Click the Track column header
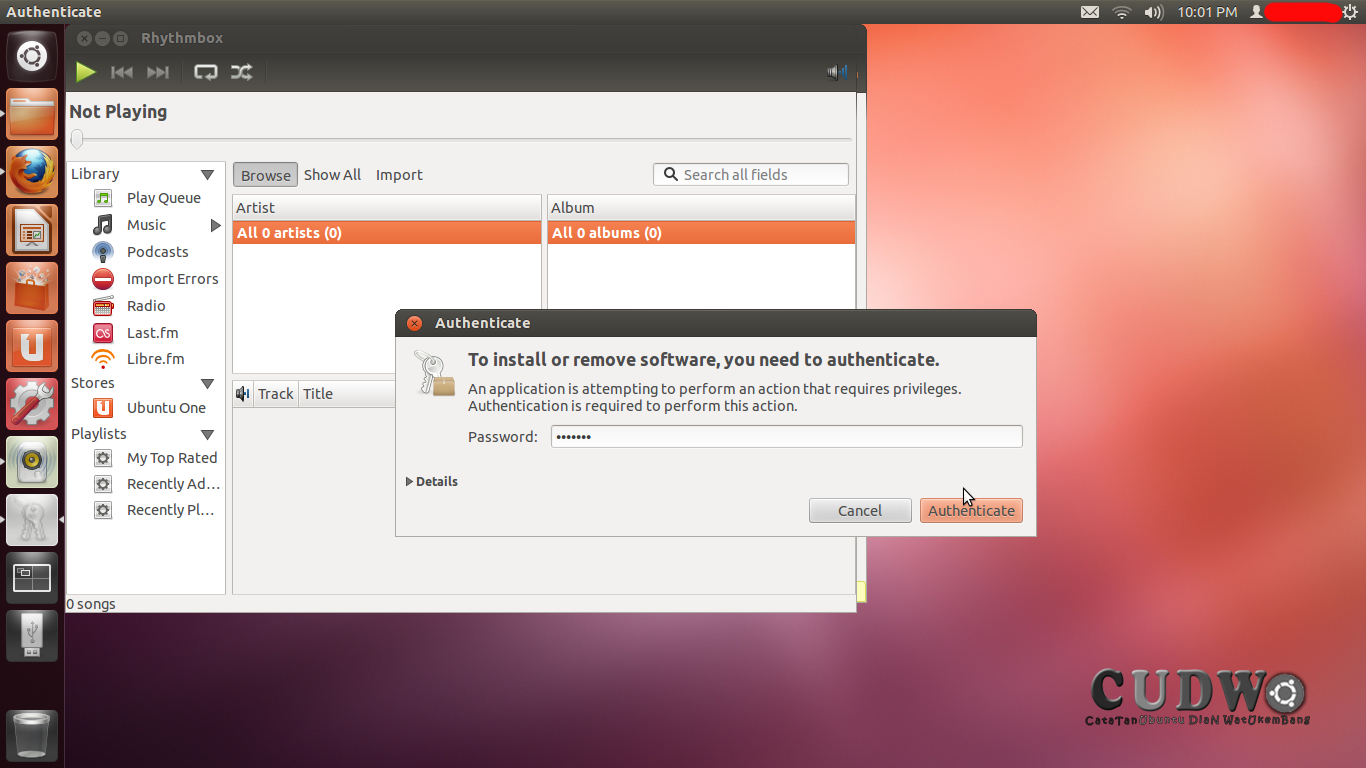The width and height of the screenshot is (1366, 768). coord(276,394)
